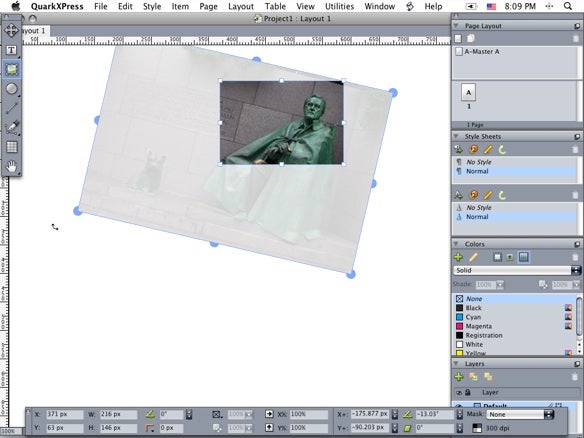The width and height of the screenshot is (584, 438).
Task: Select the White color swatch
Action: pyautogui.click(x=460, y=345)
